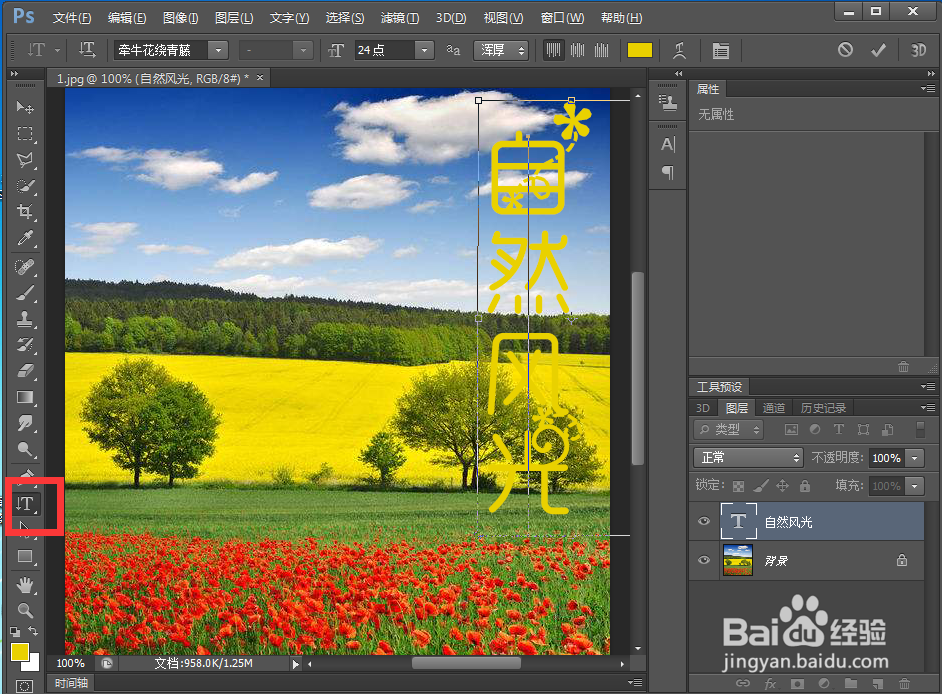942x694 pixels.
Task: Select the Polygonal Lasso tool
Action: tap(25, 160)
